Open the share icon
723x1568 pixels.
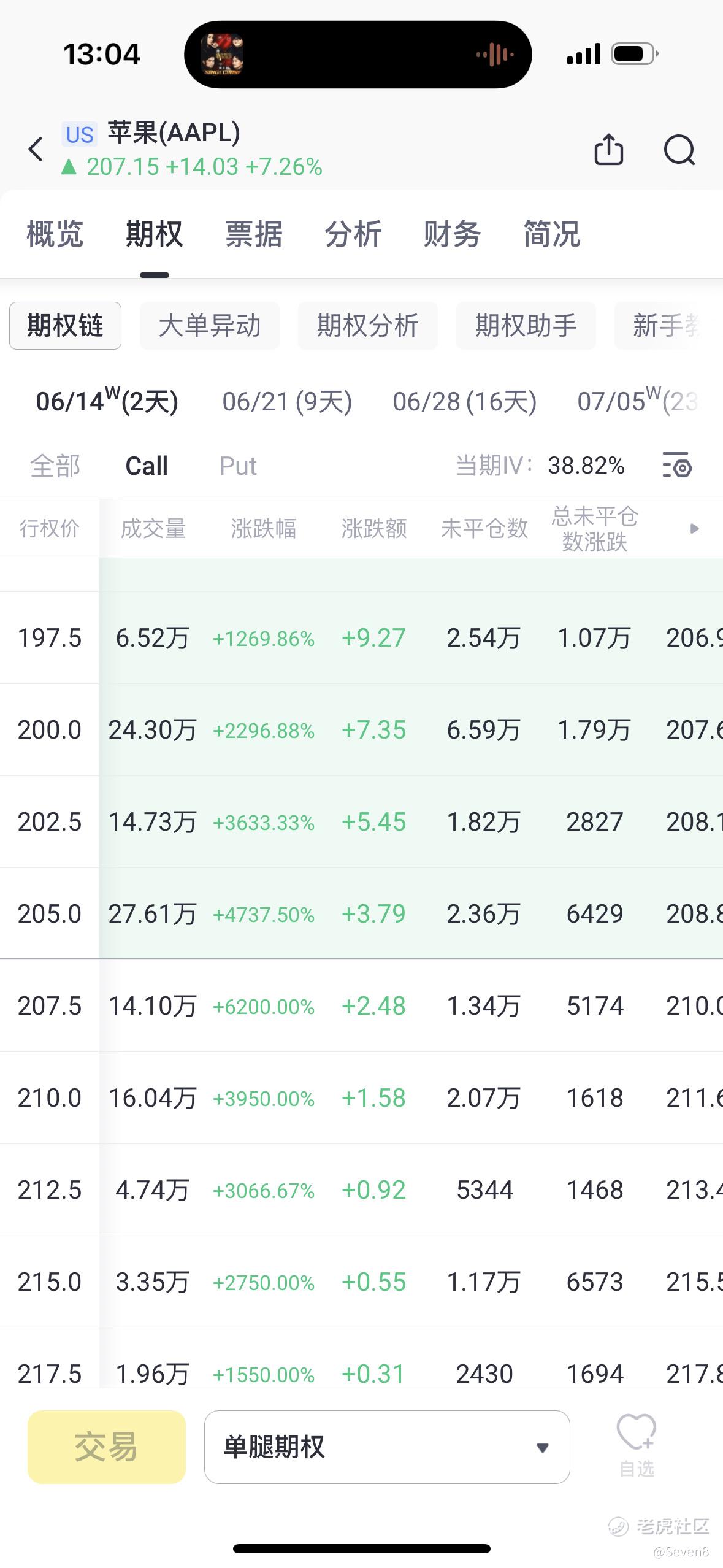click(x=609, y=149)
